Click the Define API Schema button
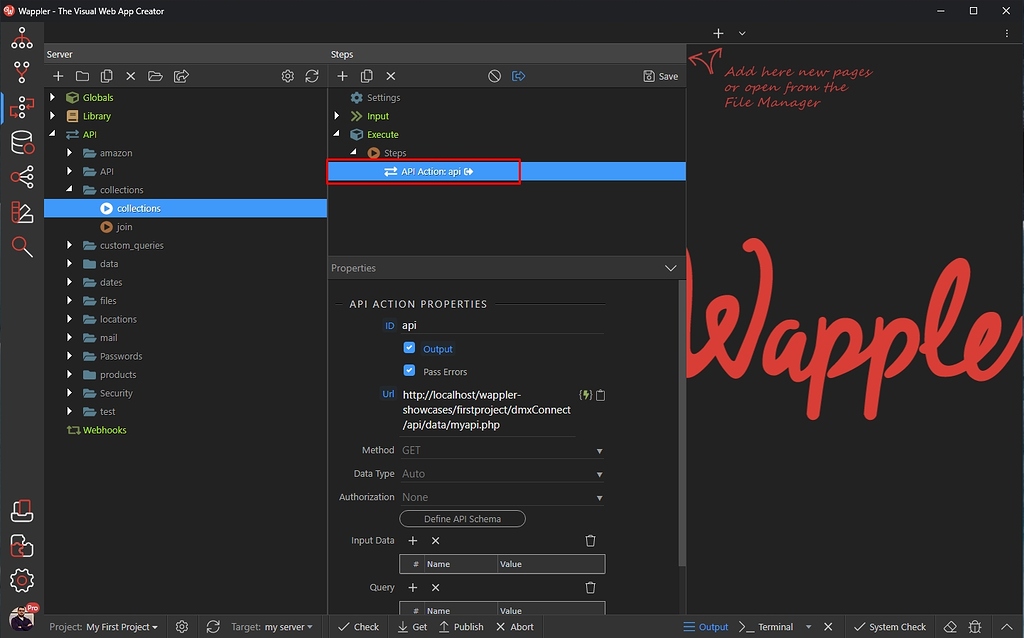 (x=461, y=518)
